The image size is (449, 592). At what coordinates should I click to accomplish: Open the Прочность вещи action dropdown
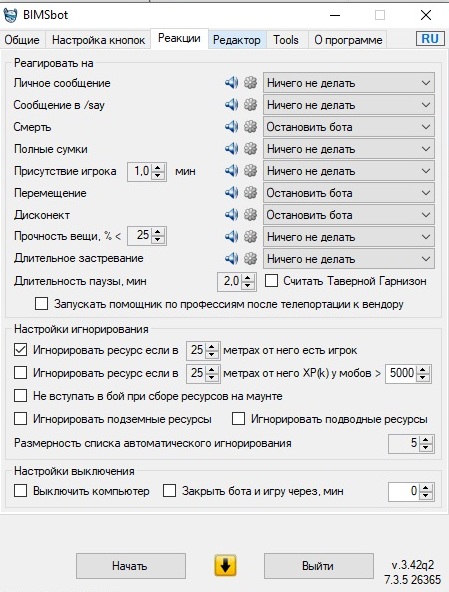pos(349,237)
